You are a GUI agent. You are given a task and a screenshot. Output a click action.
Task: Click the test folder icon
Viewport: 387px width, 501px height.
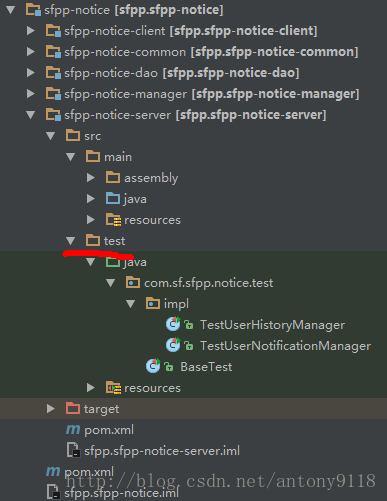point(93,241)
